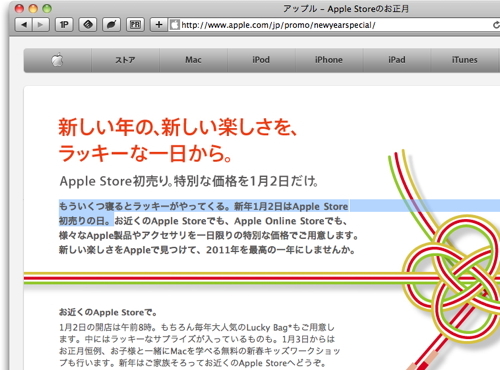Open the iTunes tab in navigation bar

[465, 60]
